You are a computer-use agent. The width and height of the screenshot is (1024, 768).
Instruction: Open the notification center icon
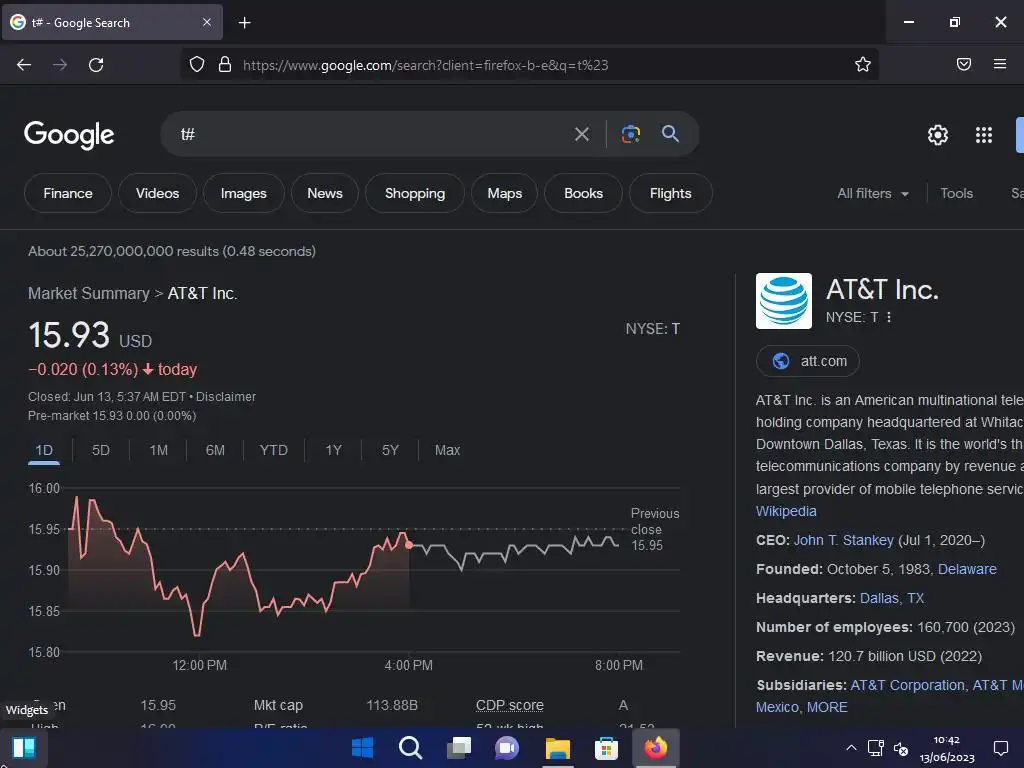[1001, 748]
